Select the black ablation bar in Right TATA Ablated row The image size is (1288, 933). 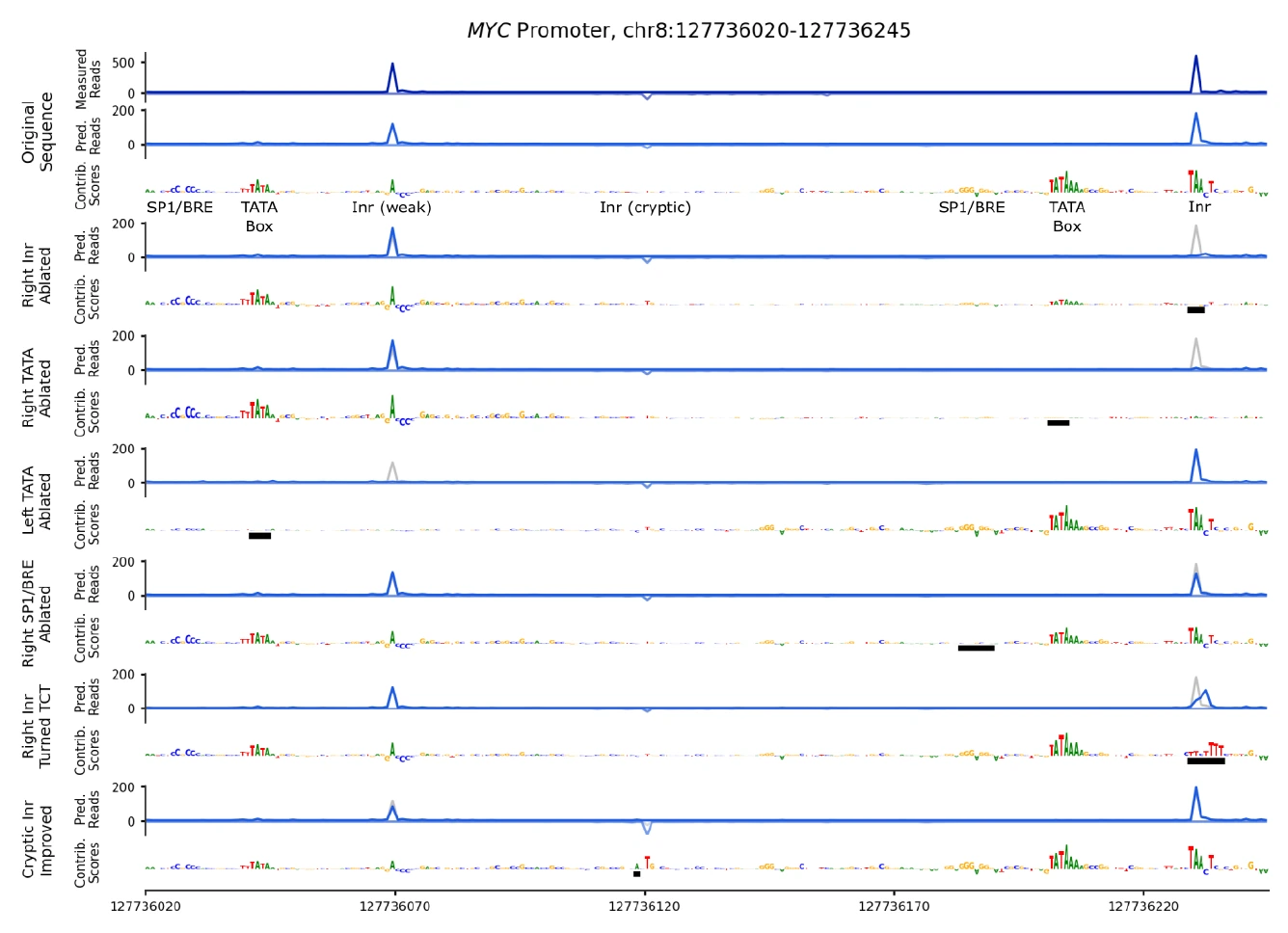[x=1059, y=422]
